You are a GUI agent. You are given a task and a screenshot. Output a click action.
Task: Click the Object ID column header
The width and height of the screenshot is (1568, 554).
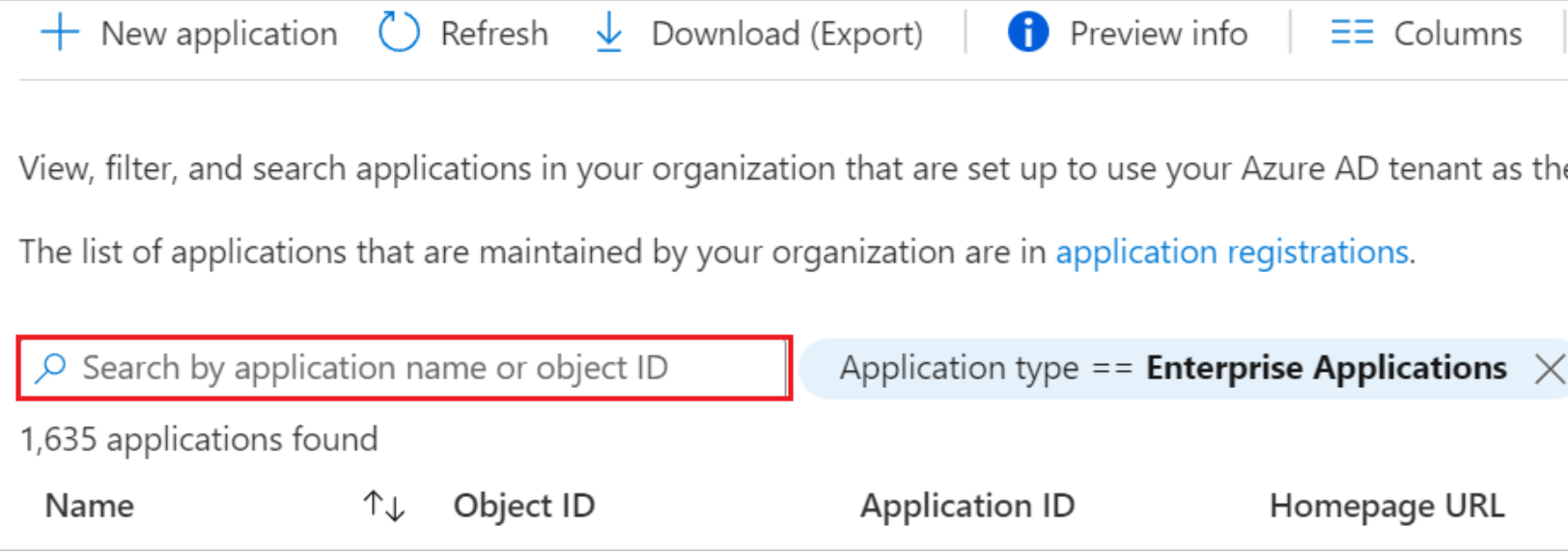tap(524, 506)
